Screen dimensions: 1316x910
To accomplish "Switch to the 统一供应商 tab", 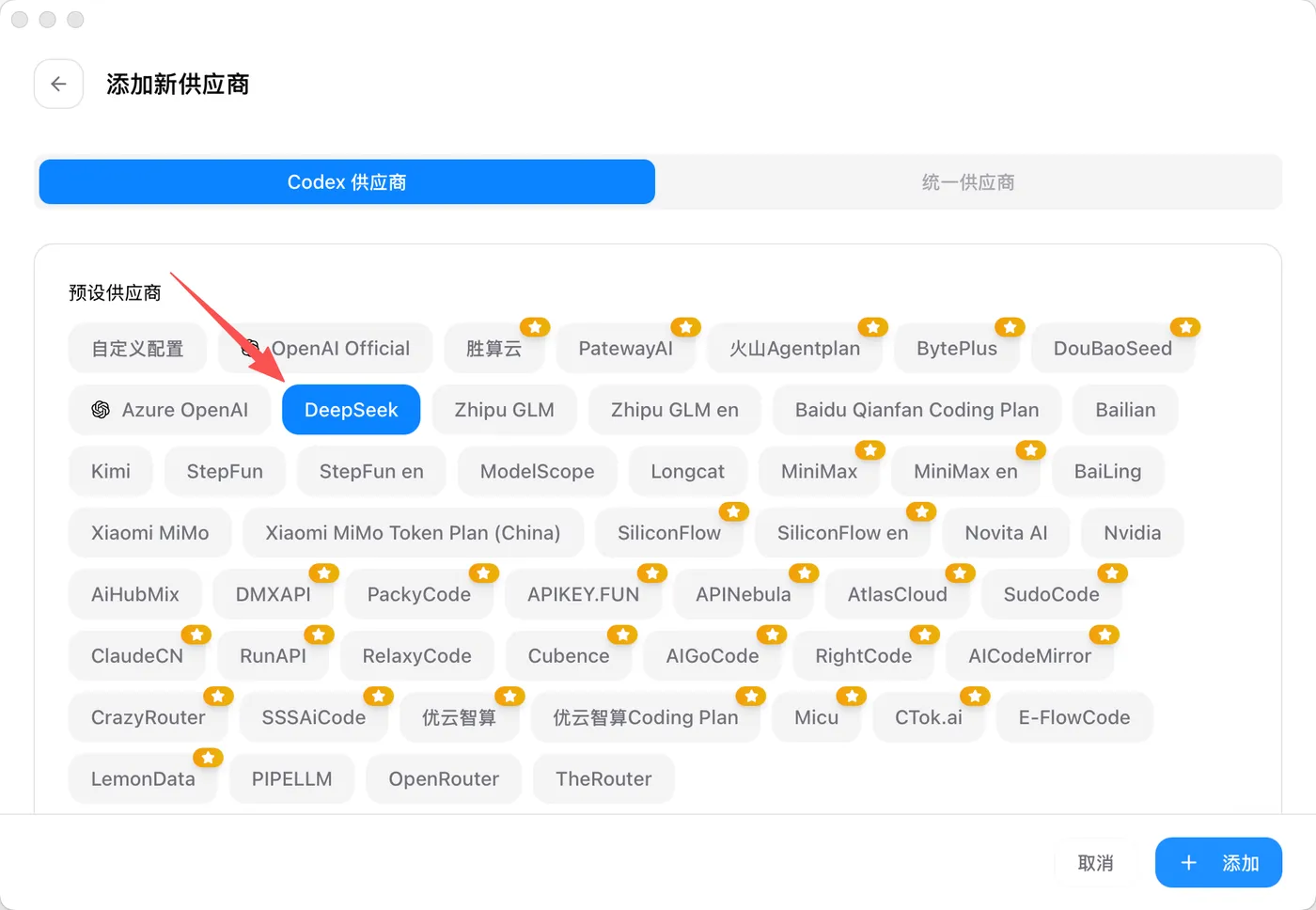I will [968, 181].
